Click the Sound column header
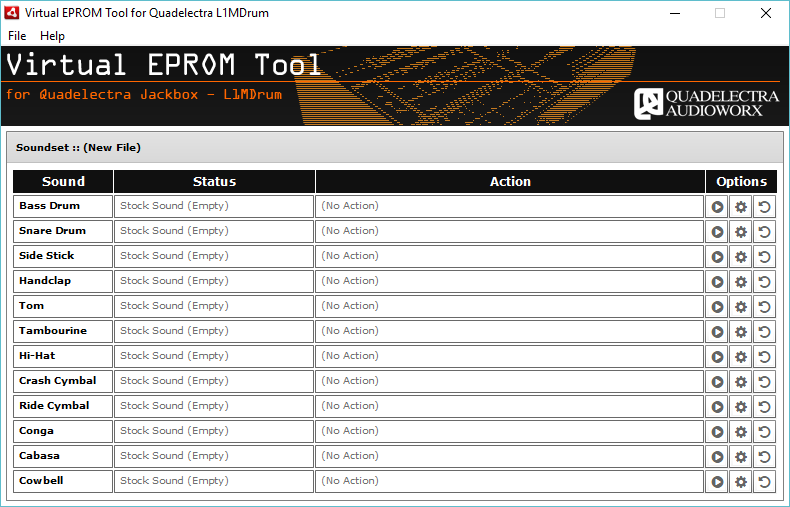The image size is (790, 507). [63, 181]
